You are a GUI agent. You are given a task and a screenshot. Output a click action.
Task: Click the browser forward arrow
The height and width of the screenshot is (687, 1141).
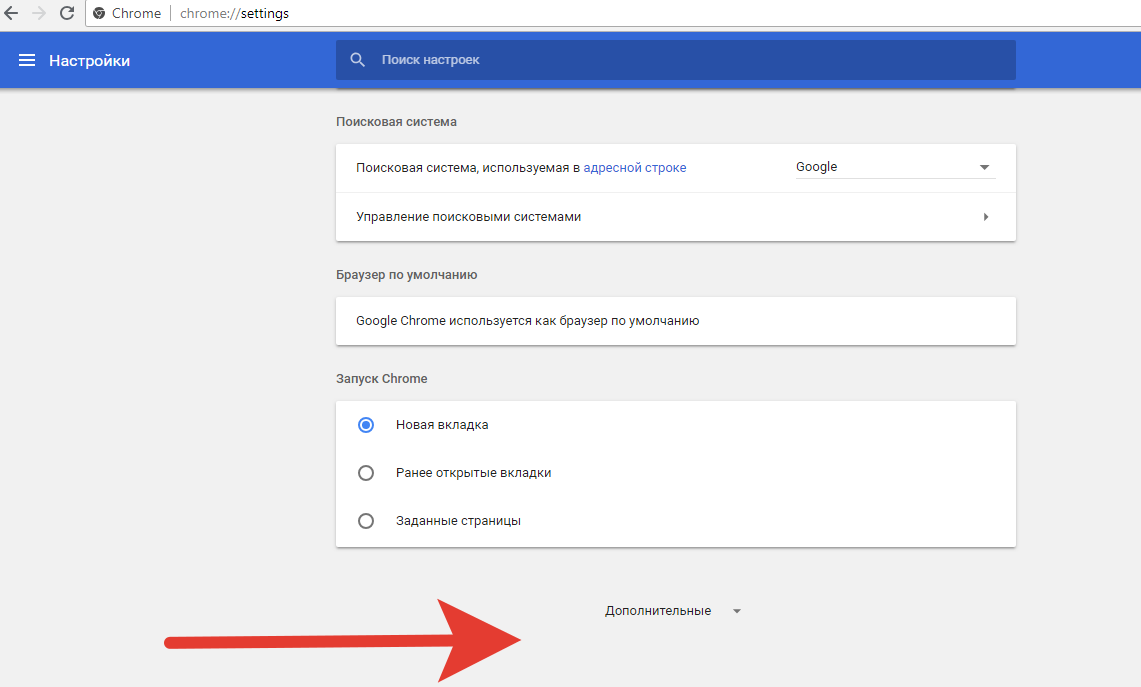coord(39,13)
